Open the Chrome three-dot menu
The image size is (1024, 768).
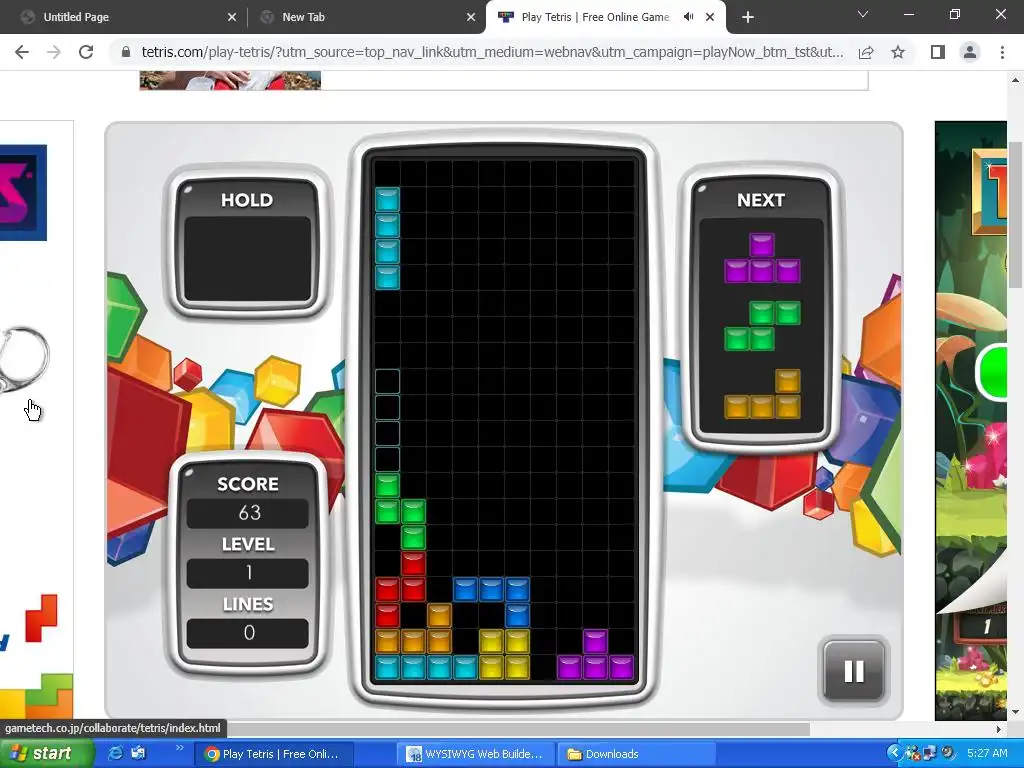[1002, 52]
